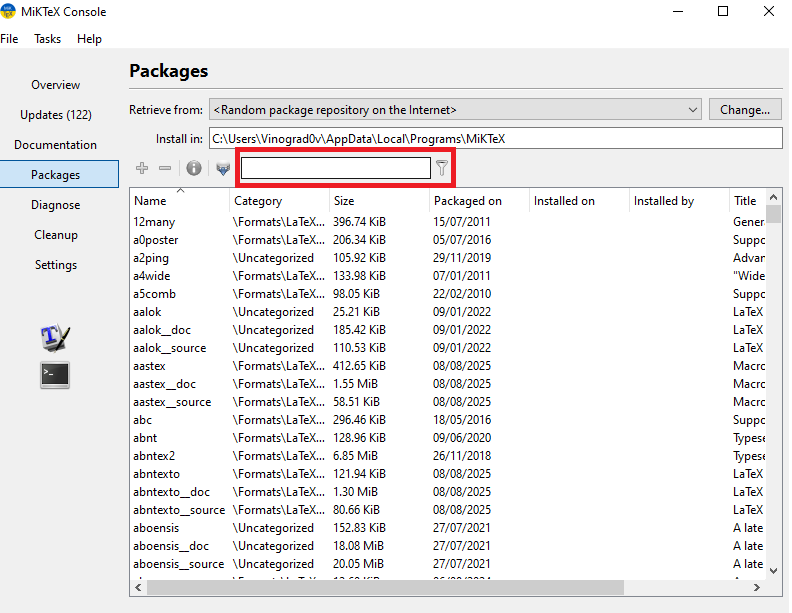Viewport: 792px width, 613px height.
Task: Select the 12many package row
Action: coord(448,222)
